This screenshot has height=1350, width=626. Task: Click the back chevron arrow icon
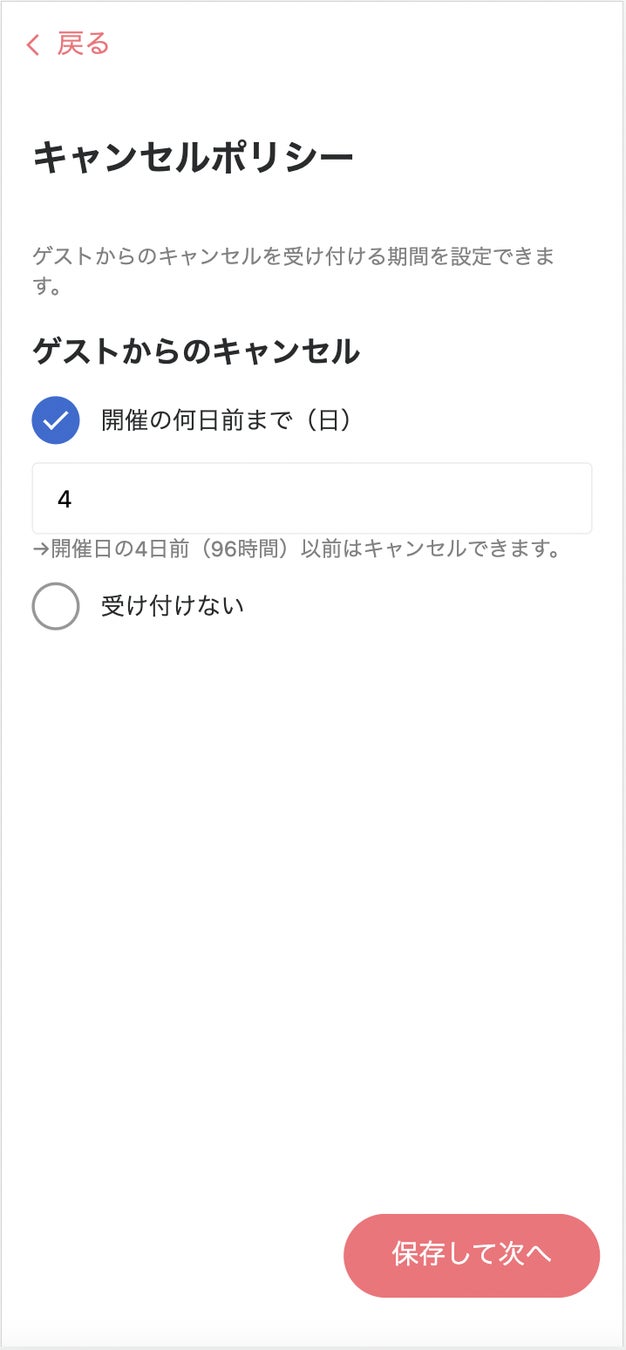tap(33, 45)
